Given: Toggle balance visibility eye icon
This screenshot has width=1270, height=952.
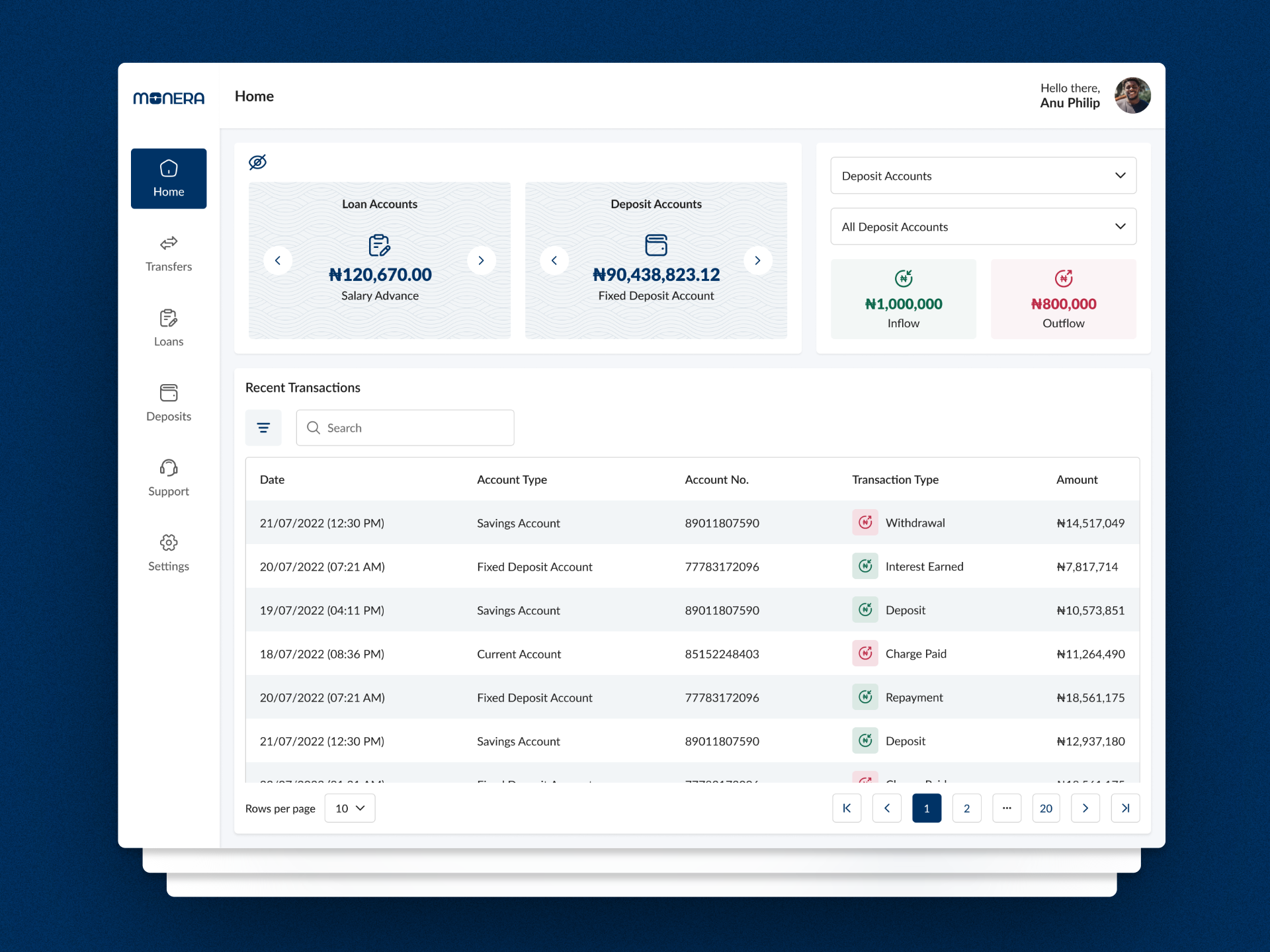Looking at the screenshot, I should click(x=257, y=162).
